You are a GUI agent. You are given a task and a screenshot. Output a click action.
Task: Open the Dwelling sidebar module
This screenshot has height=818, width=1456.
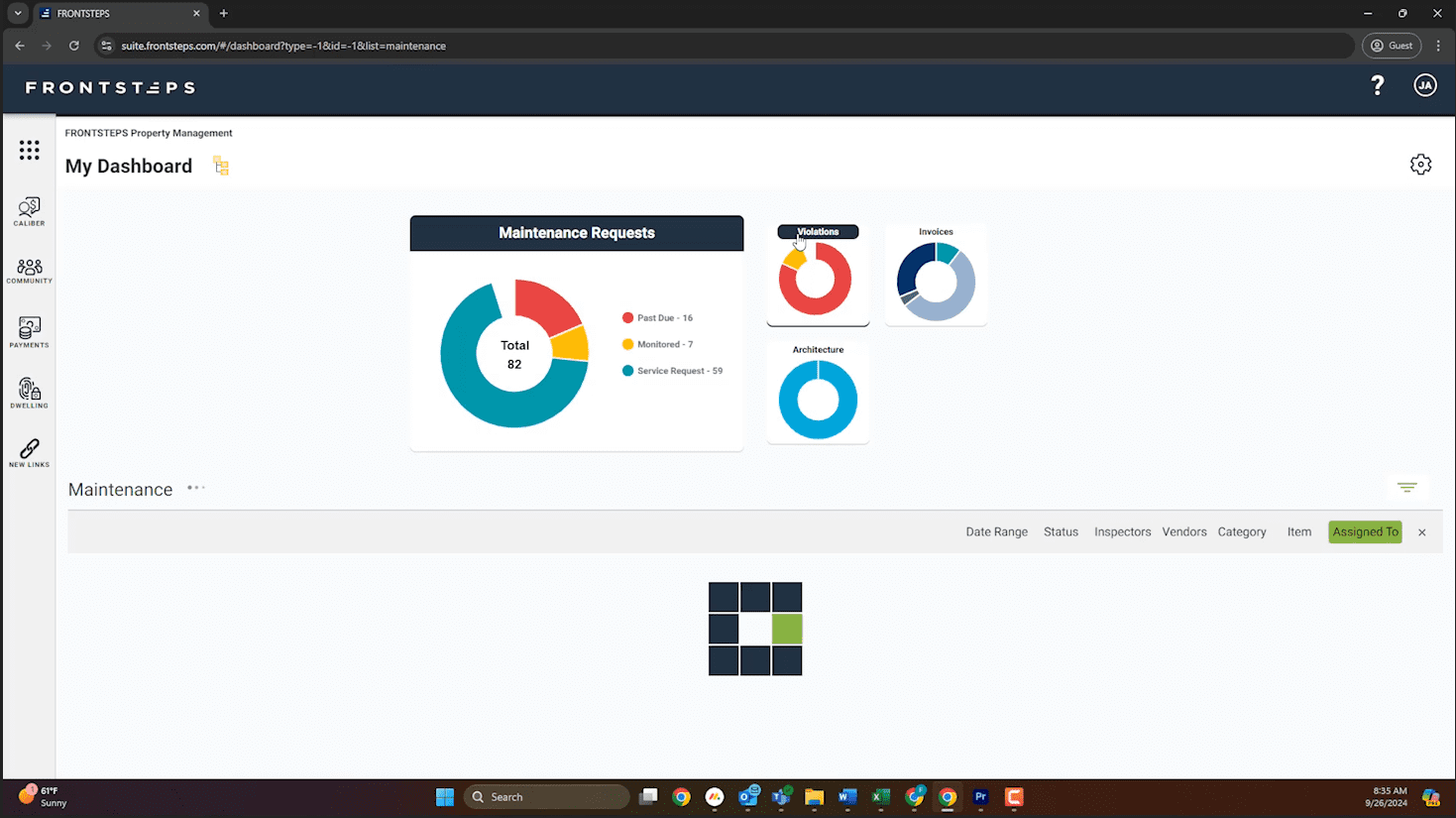click(x=29, y=393)
